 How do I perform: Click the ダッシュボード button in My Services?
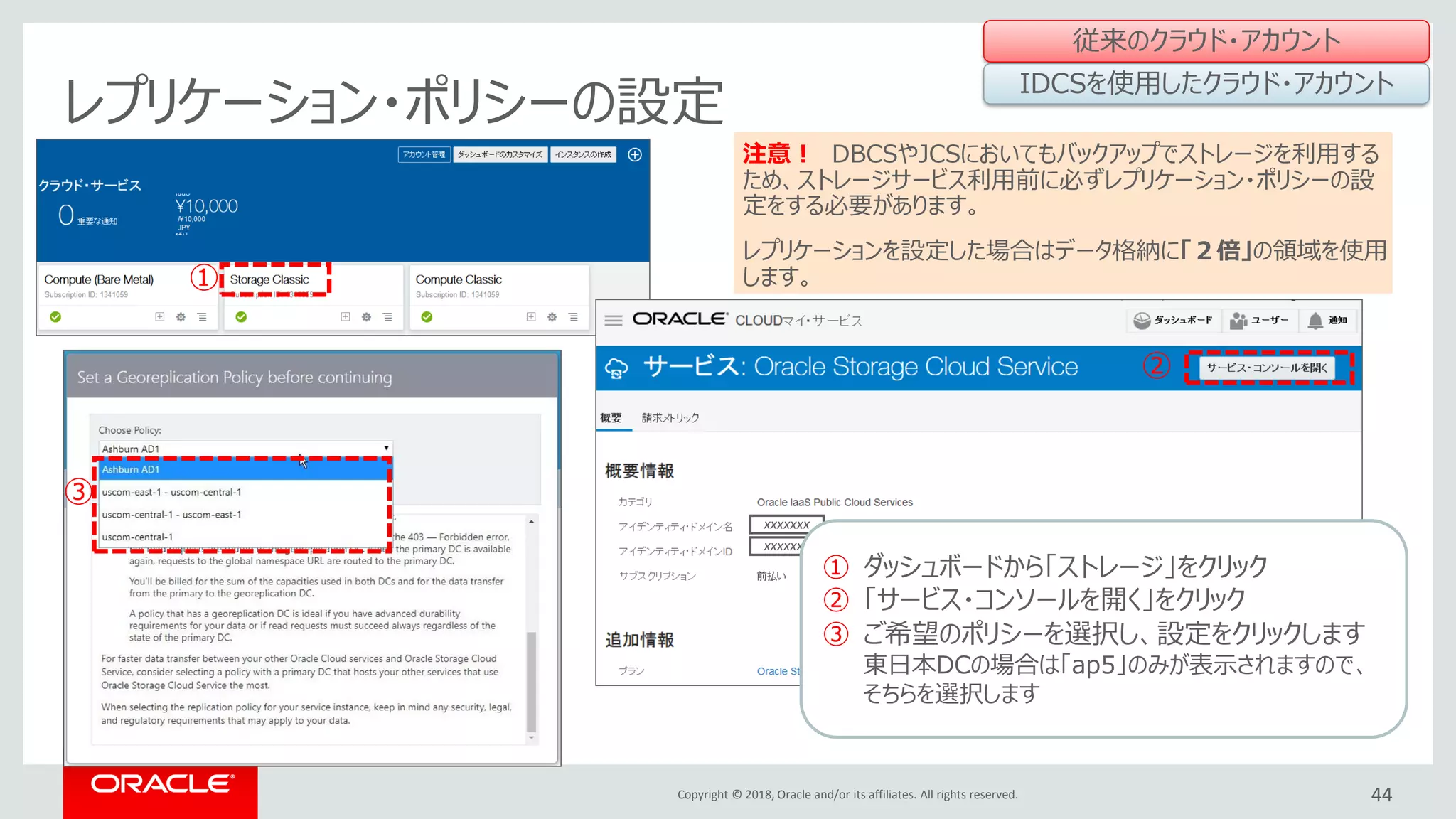(x=1173, y=321)
